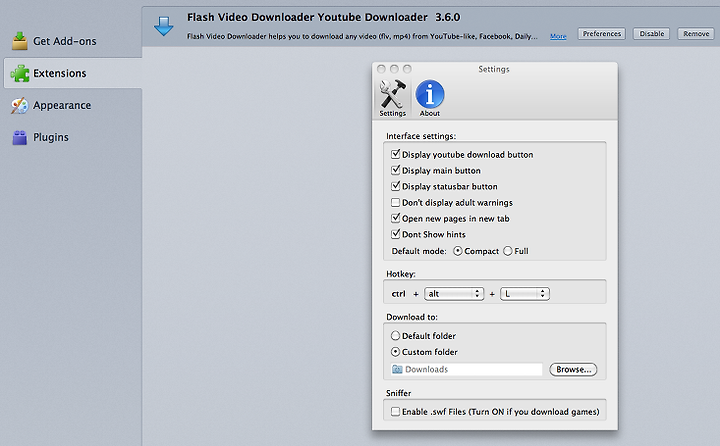
Task: Click the purple Plugins brick icon
Action: pyautogui.click(x=20, y=137)
